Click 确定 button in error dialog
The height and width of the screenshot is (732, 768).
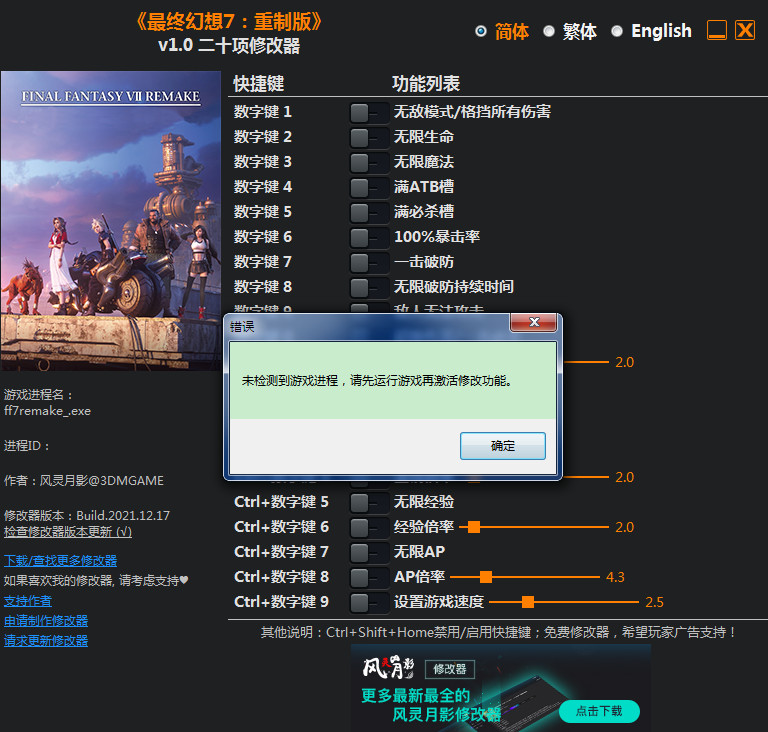pos(503,445)
